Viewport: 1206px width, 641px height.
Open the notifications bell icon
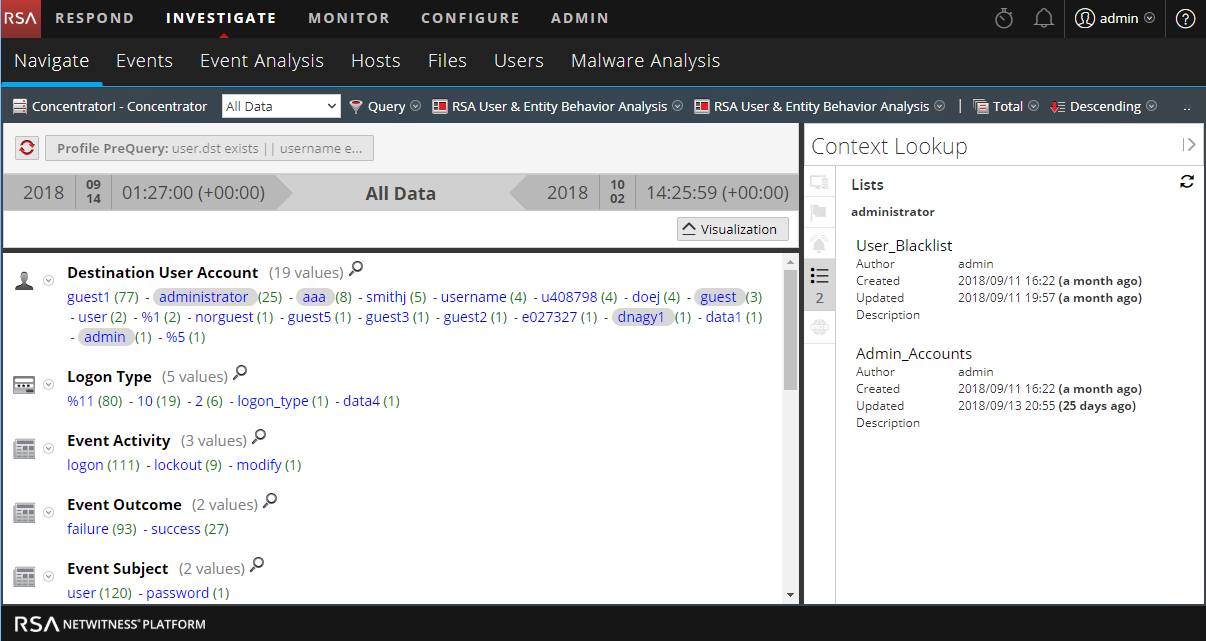coord(1044,18)
